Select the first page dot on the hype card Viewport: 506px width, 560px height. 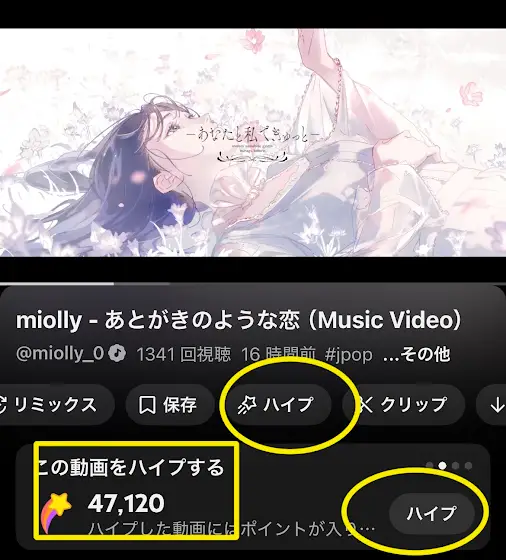click(430, 465)
